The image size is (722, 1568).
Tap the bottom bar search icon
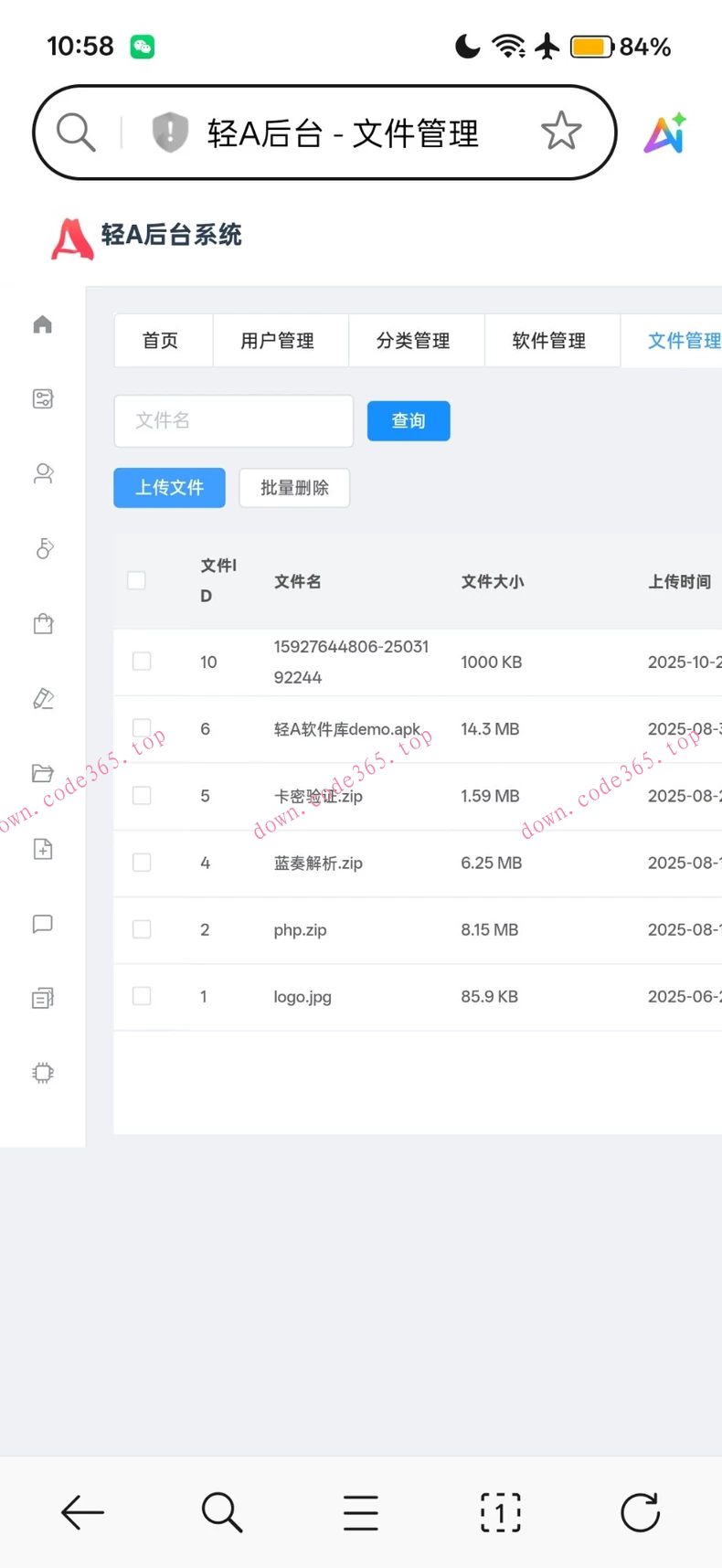click(x=222, y=1512)
